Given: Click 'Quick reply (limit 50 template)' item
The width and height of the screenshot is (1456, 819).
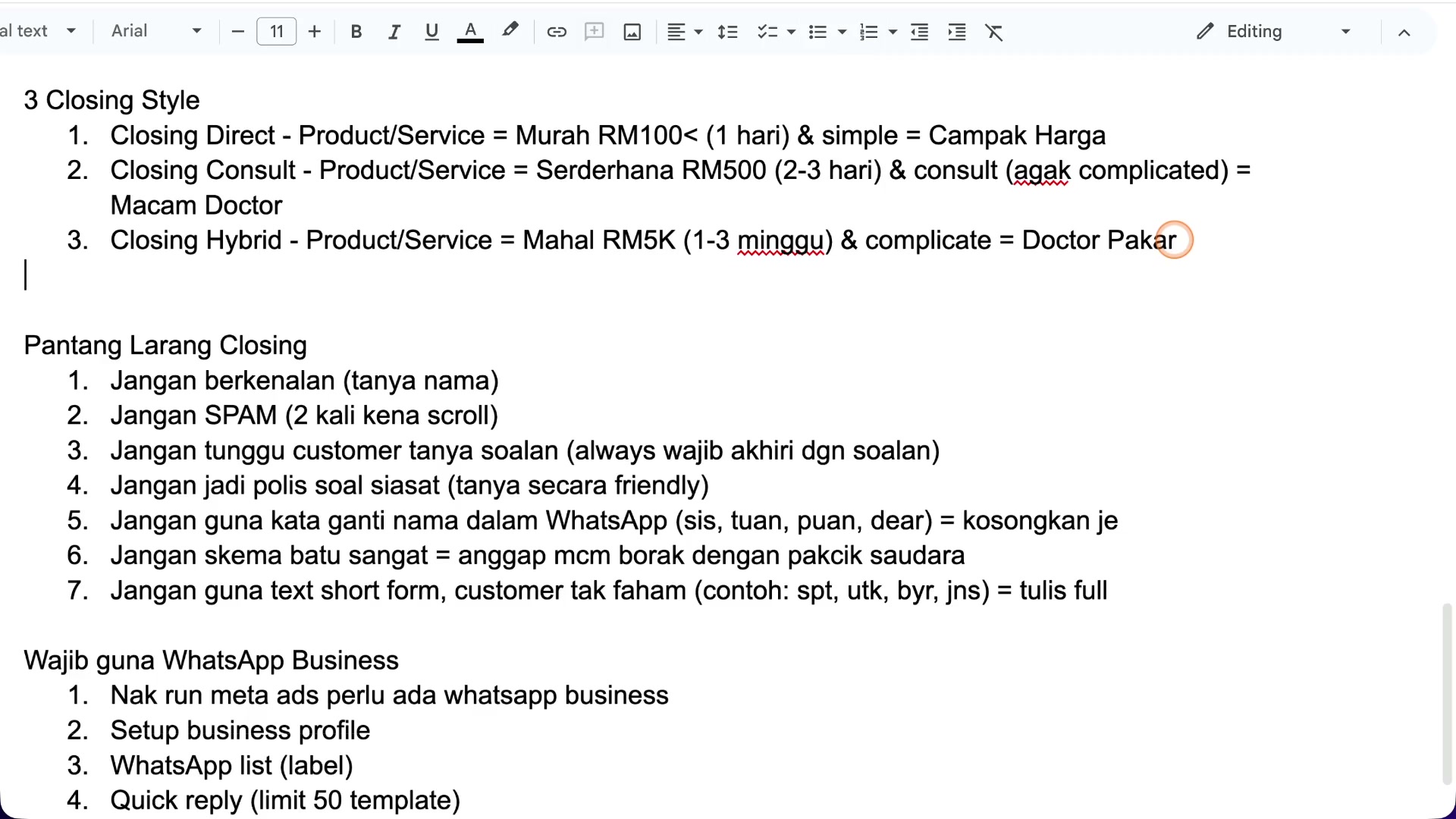Looking at the screenshot, I should coord(285,801).
